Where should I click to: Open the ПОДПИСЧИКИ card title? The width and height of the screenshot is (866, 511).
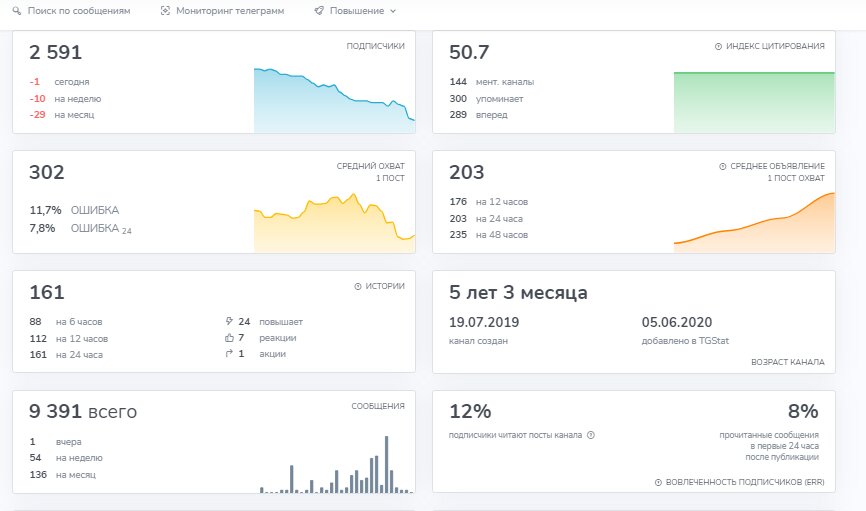pos(375,46)
